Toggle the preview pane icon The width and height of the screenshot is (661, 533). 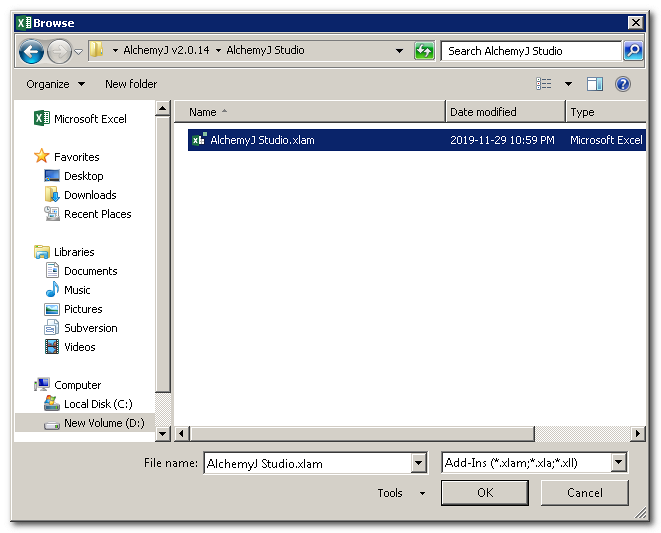tap(594, 84)
